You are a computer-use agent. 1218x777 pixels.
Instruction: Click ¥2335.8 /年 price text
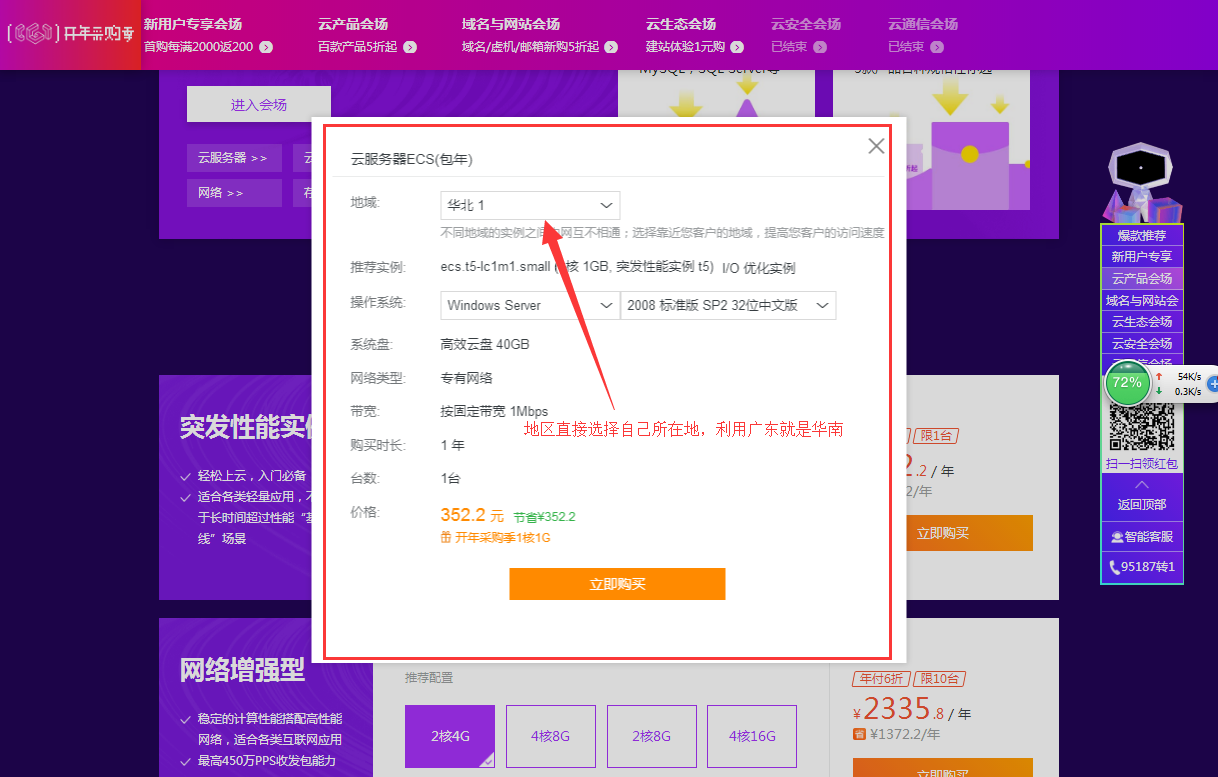912,710
